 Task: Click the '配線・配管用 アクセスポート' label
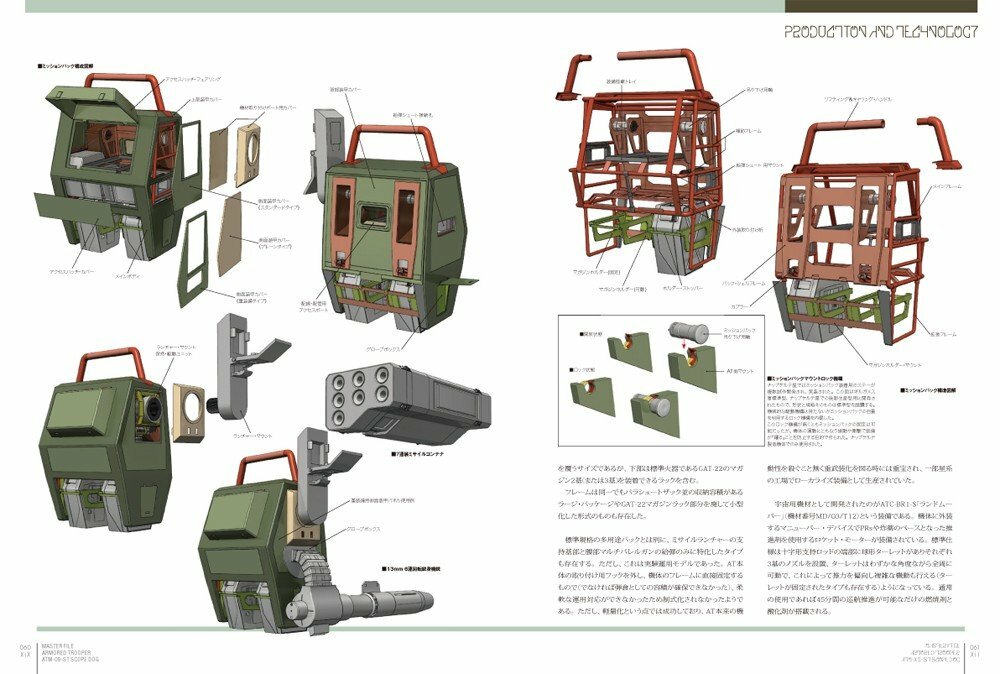pyautogui.click(x=313, y=306)
